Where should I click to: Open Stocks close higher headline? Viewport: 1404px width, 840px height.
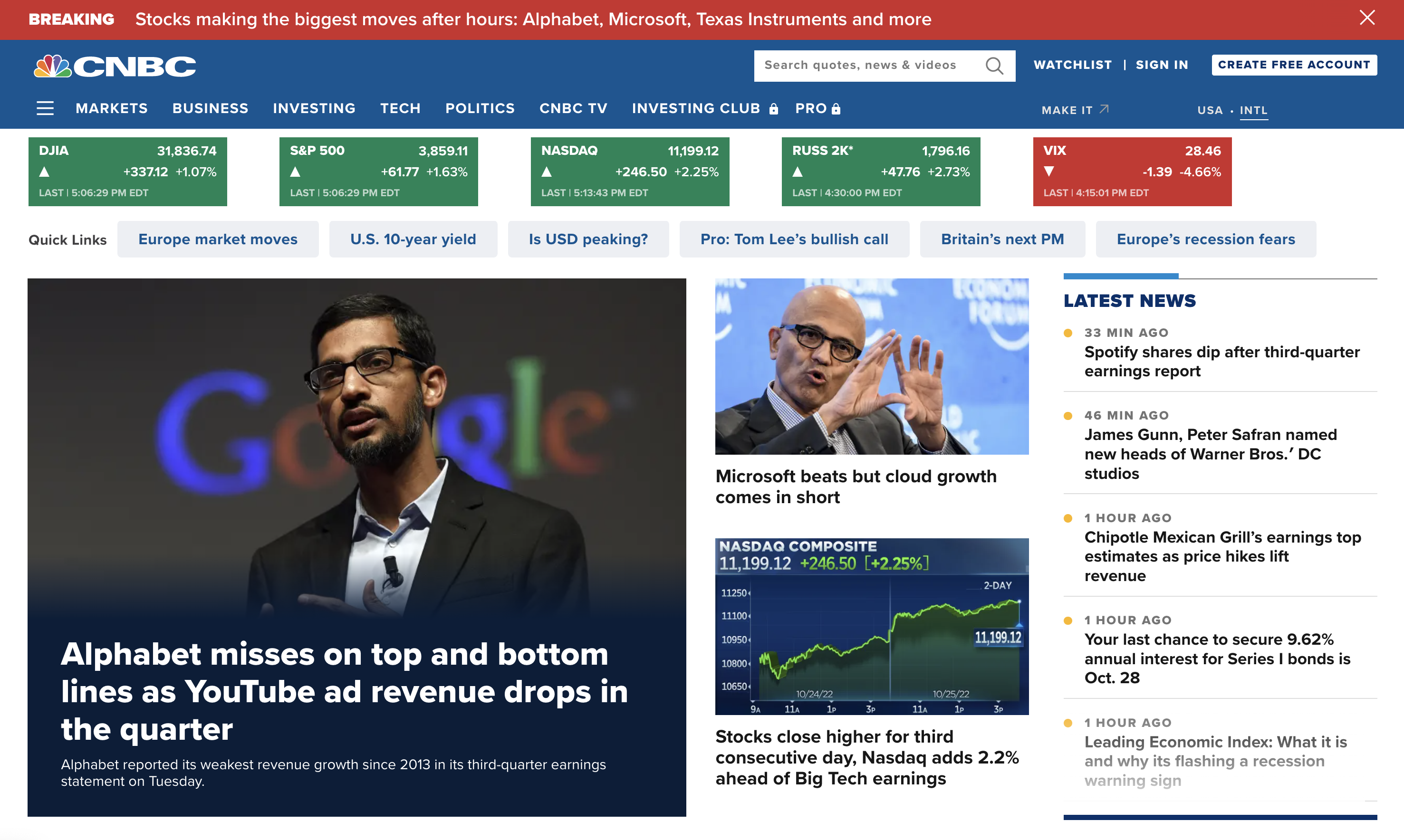(867, 757)
